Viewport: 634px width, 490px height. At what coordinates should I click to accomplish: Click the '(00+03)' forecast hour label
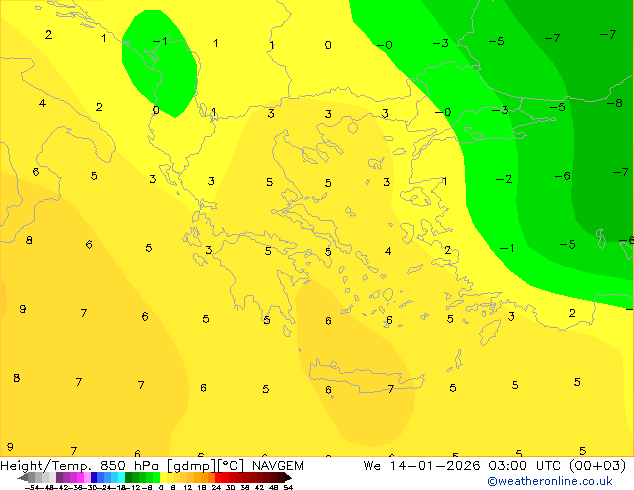pyautogui.click(x=597, y=466)
